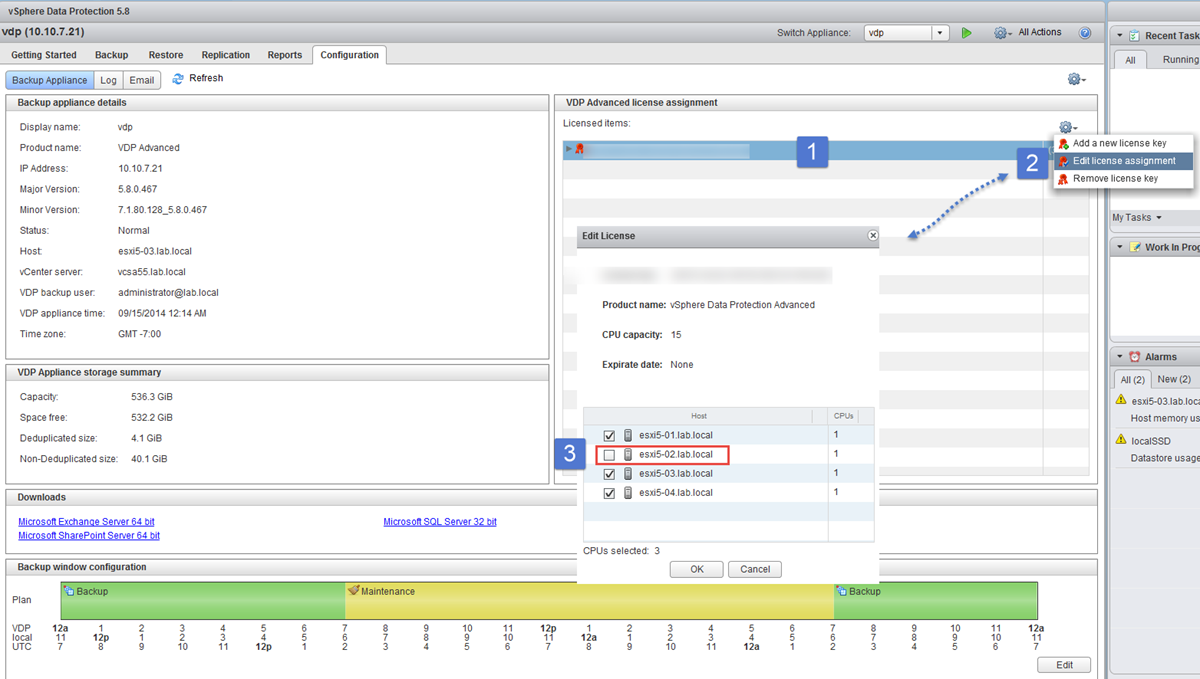Select Remove license key menu item
Screen dimensions: 1200x679
click(1123, 179)
